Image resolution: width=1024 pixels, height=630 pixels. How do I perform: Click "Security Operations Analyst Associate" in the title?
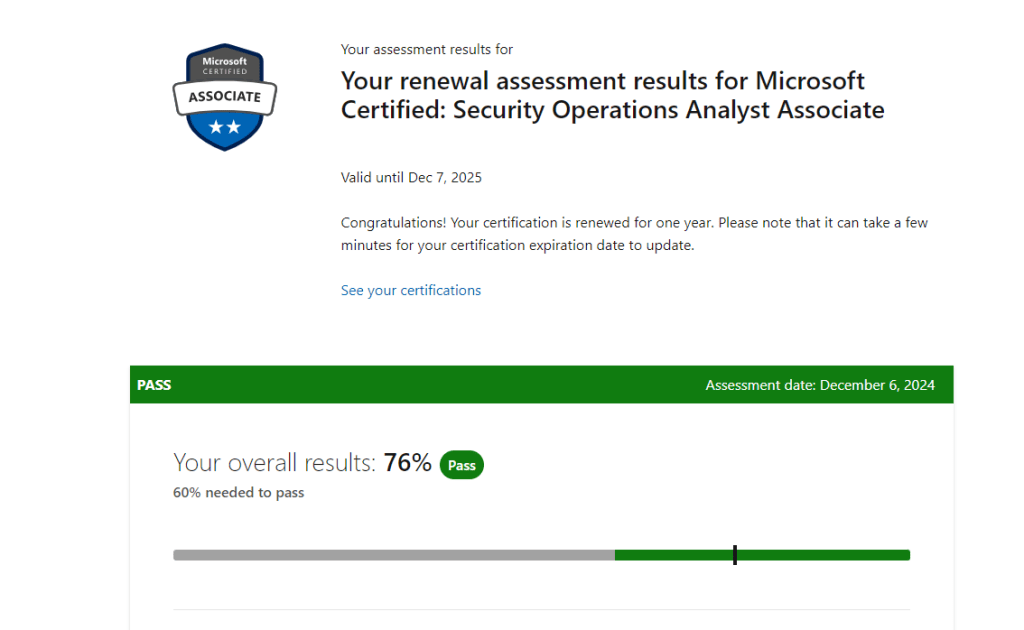pos(668,110)
